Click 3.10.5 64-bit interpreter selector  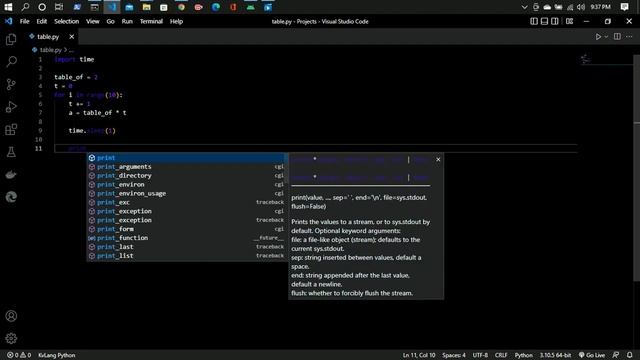[x=556, y=355]
